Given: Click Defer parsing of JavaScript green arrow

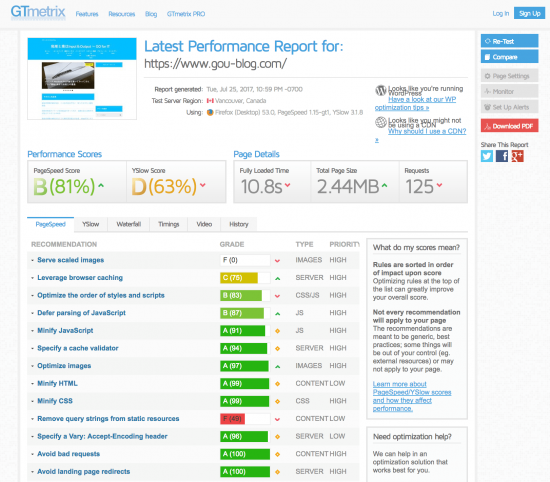Looking at the screenshot, I should click(277, 314).
